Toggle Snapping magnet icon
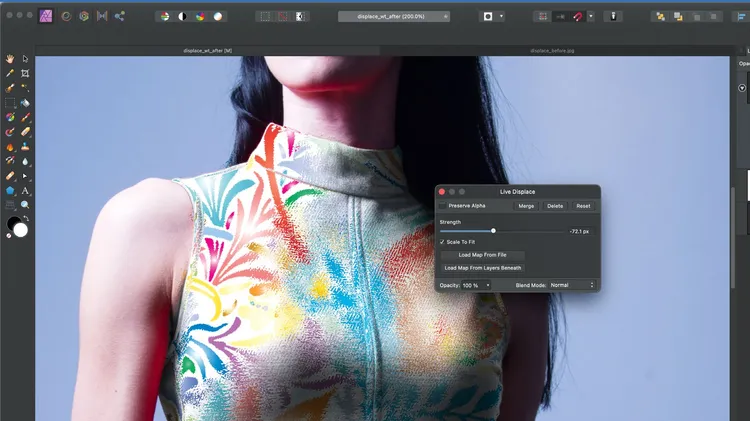The height and width of the screenshot is (421, 750). 578,16
